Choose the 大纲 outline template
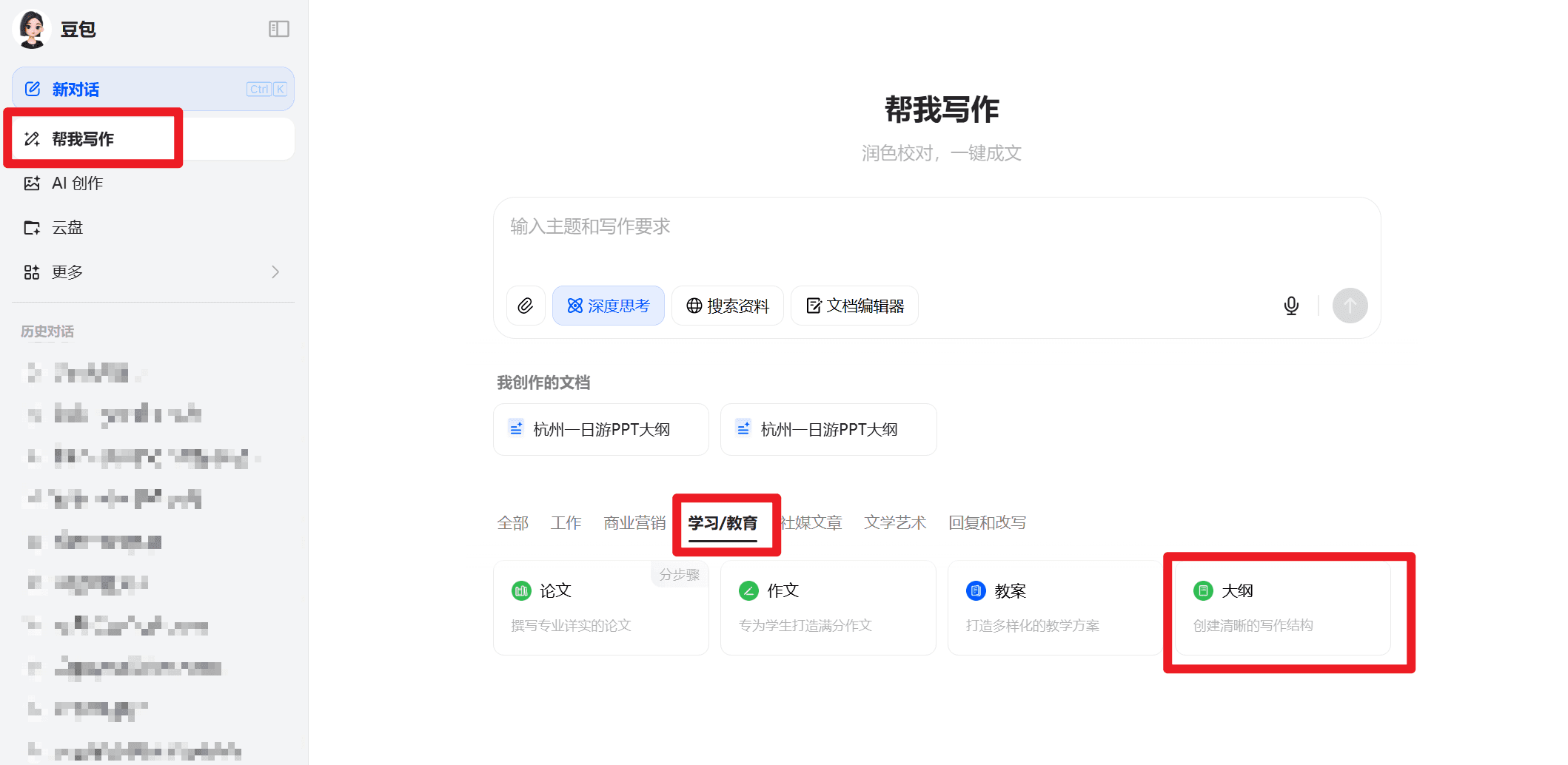The image size is (1568, 765). [x=1282, y=607]
